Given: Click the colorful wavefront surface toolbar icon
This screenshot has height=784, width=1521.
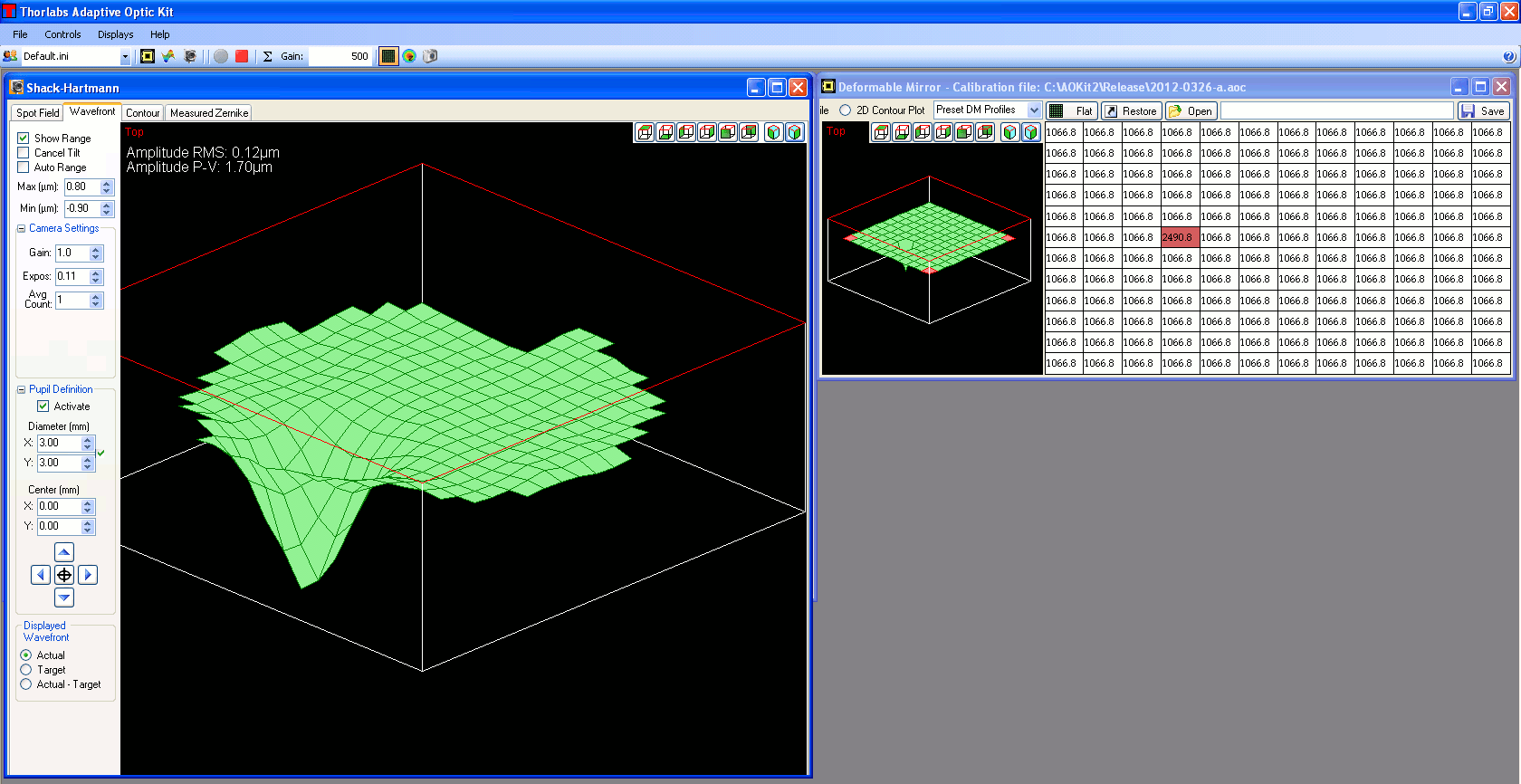Looking at the screenshot, I should tap(168, 56).
